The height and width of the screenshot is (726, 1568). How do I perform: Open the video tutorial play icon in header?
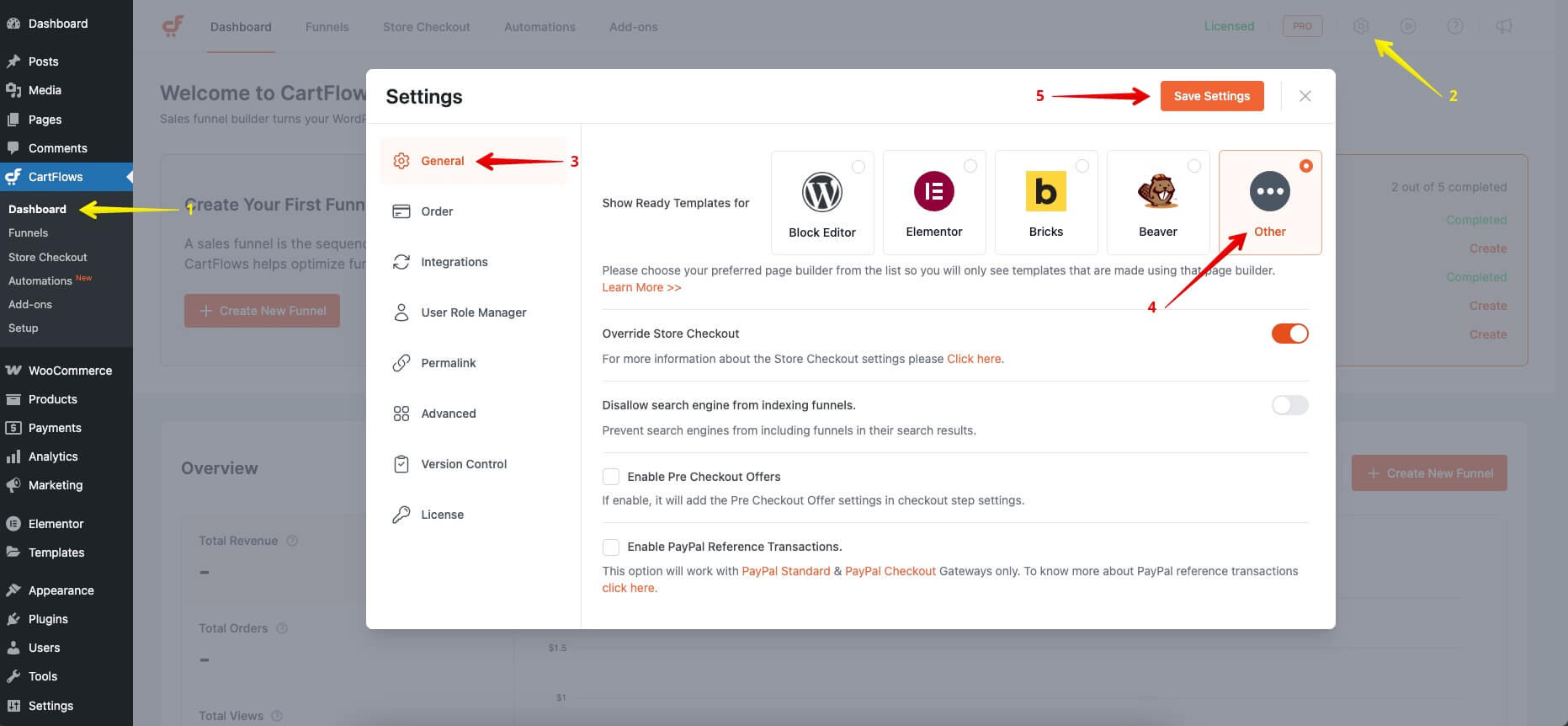pyautogui.click(x=1408, y=26)
